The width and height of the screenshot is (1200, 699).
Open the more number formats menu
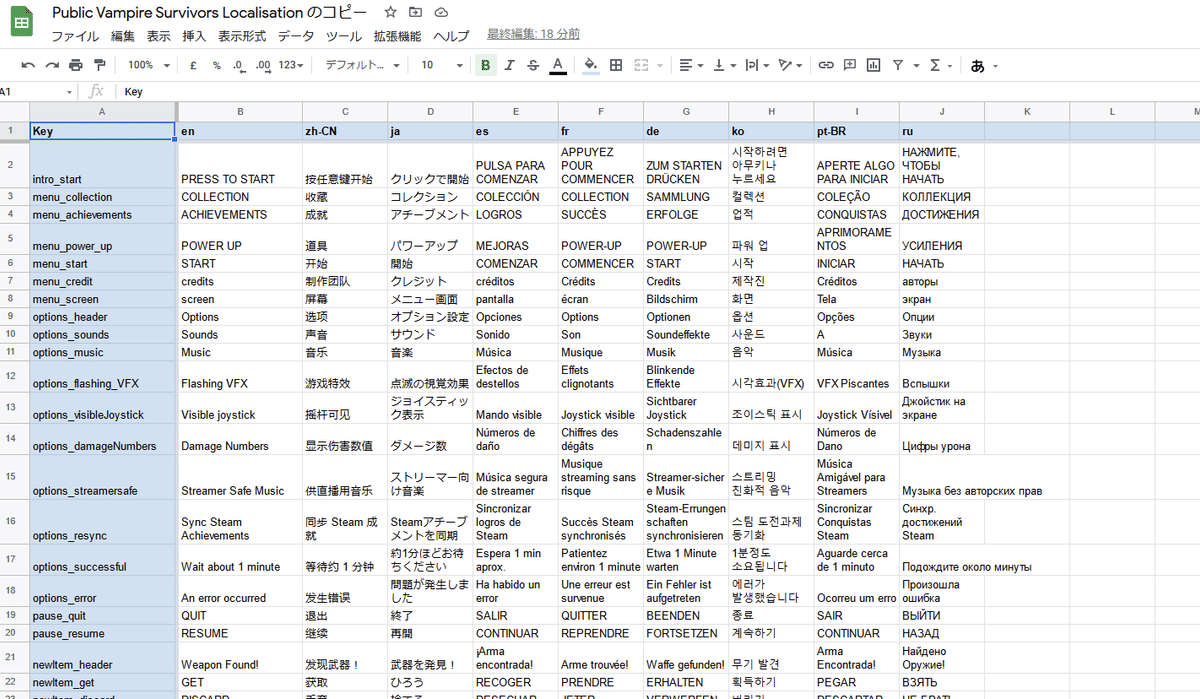point(291,65)
